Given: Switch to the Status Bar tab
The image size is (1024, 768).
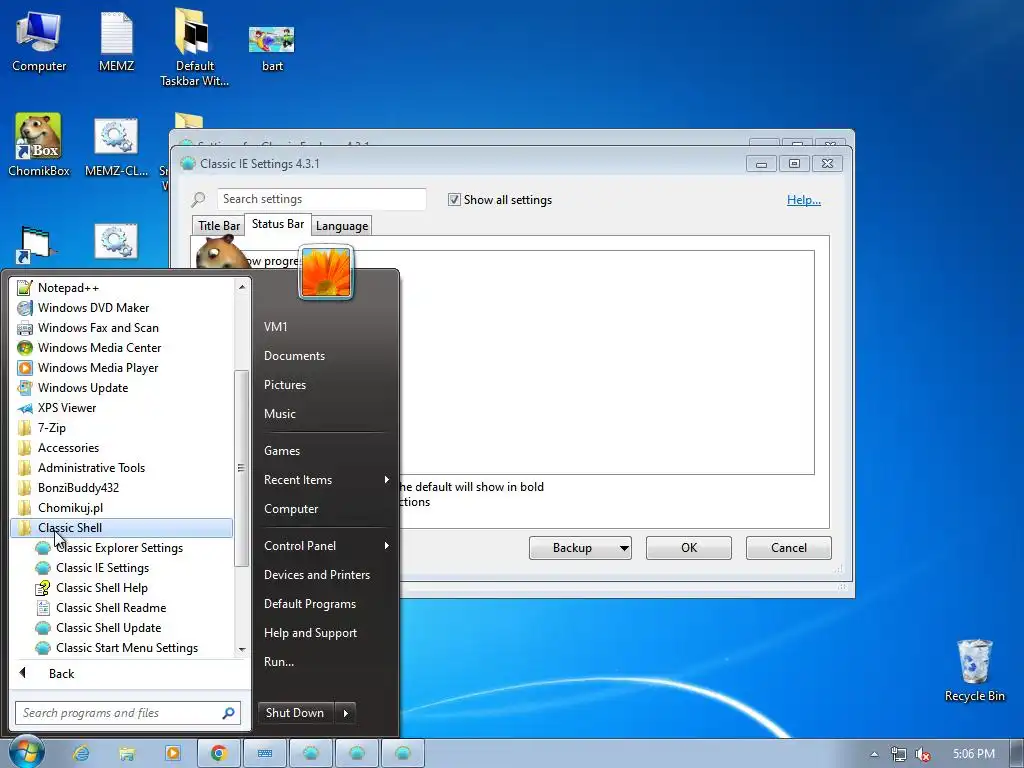Looking at the screenshot, I should point(278,224).
